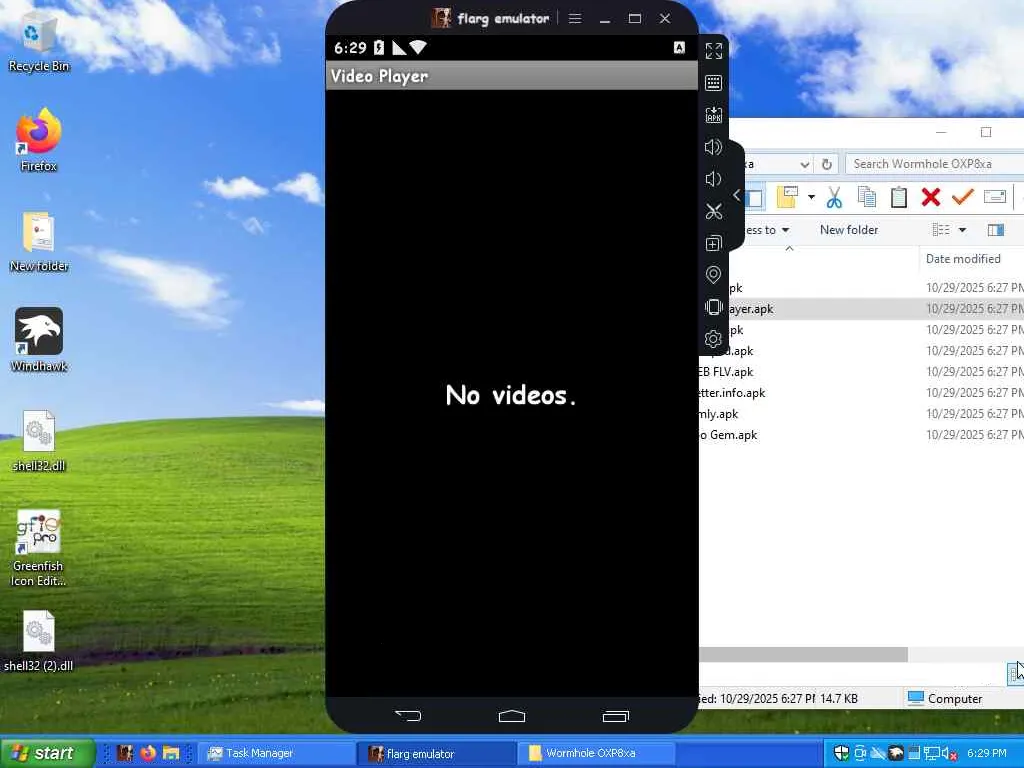
Task: Click the orange checkmark icon in Explorer toolbar
Action: point(963,197)
